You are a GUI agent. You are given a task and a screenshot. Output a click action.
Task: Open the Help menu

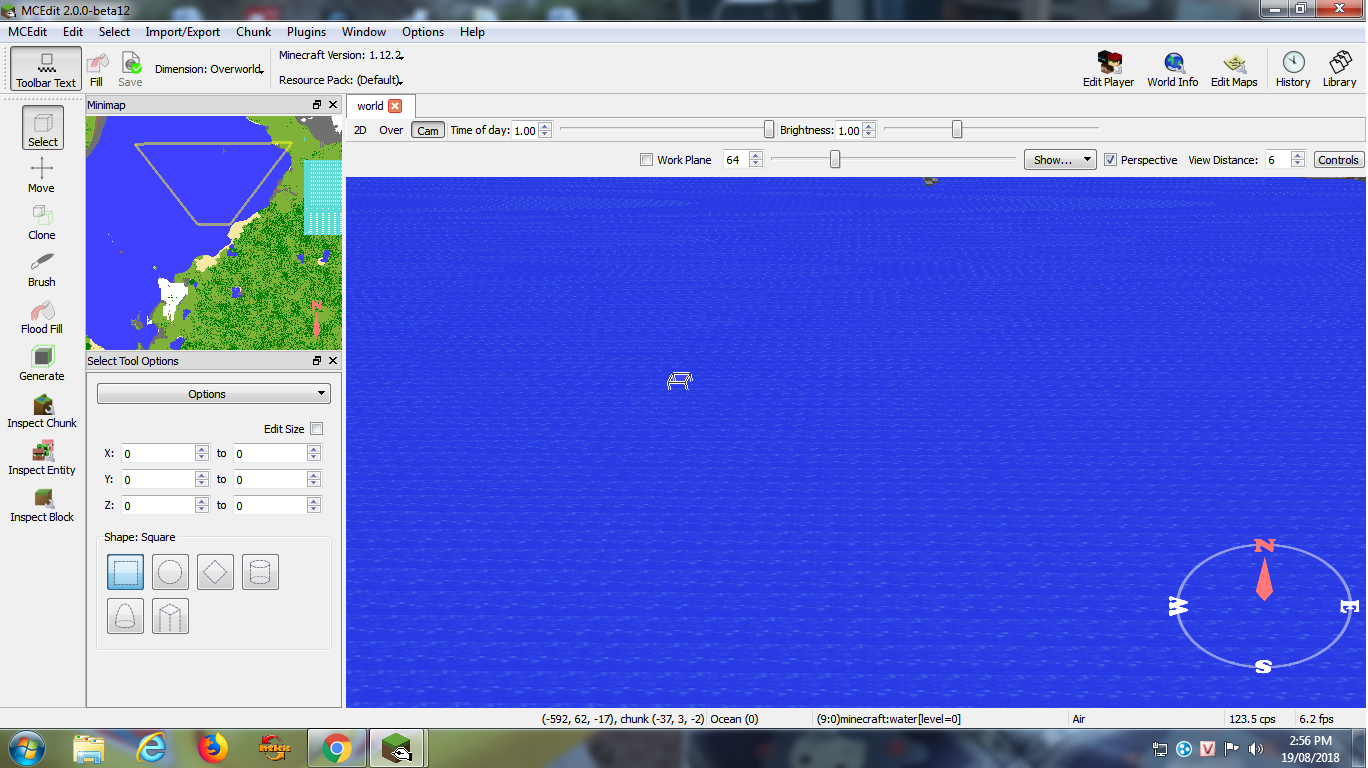tap(472, 32)
